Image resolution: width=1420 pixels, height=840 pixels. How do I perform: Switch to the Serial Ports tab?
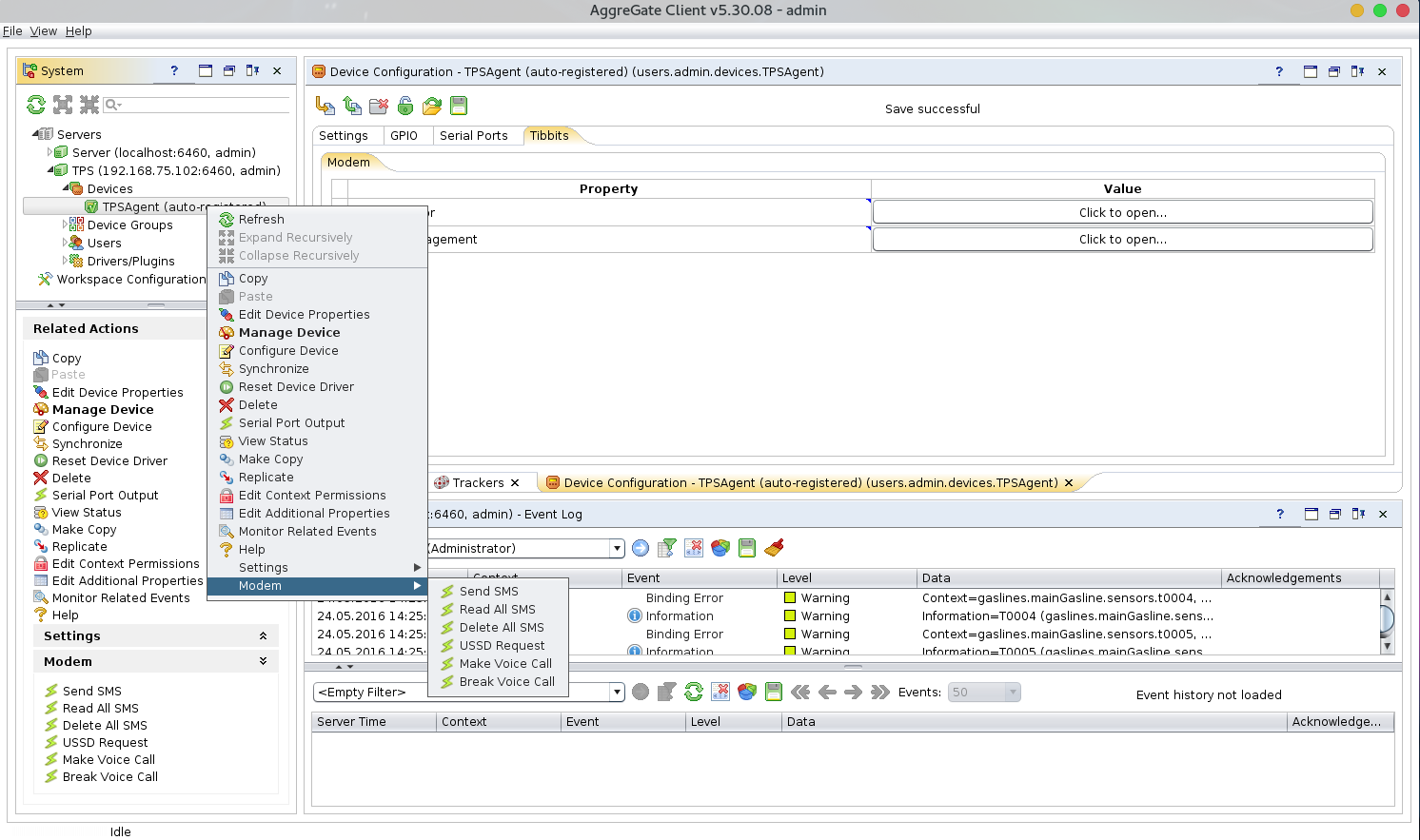coord(473,135)
